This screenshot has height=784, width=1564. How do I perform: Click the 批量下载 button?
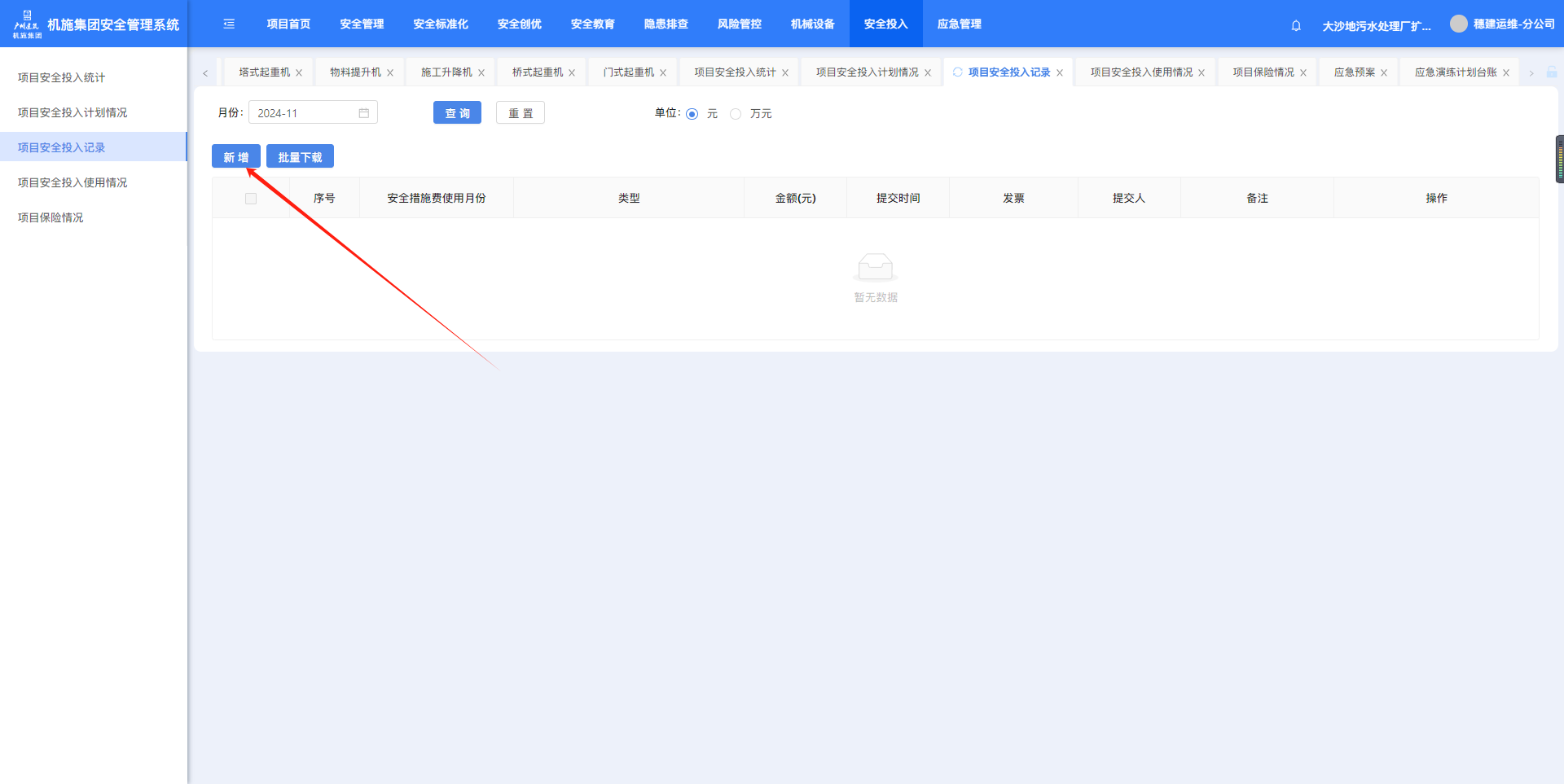(x=300, y=157)
